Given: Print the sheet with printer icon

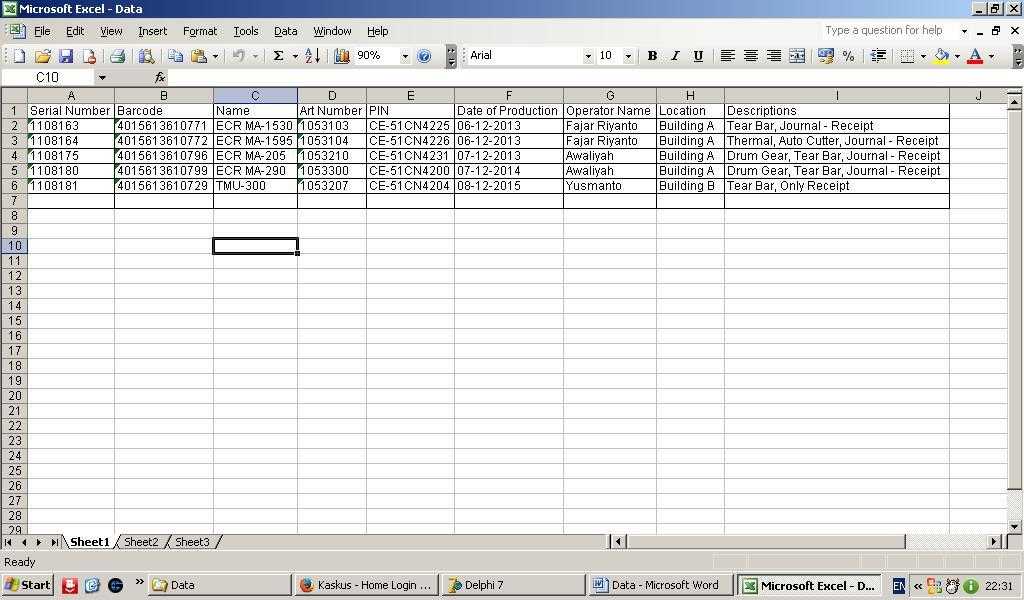Looking at the screenshot, I should (x=118, y=56).
